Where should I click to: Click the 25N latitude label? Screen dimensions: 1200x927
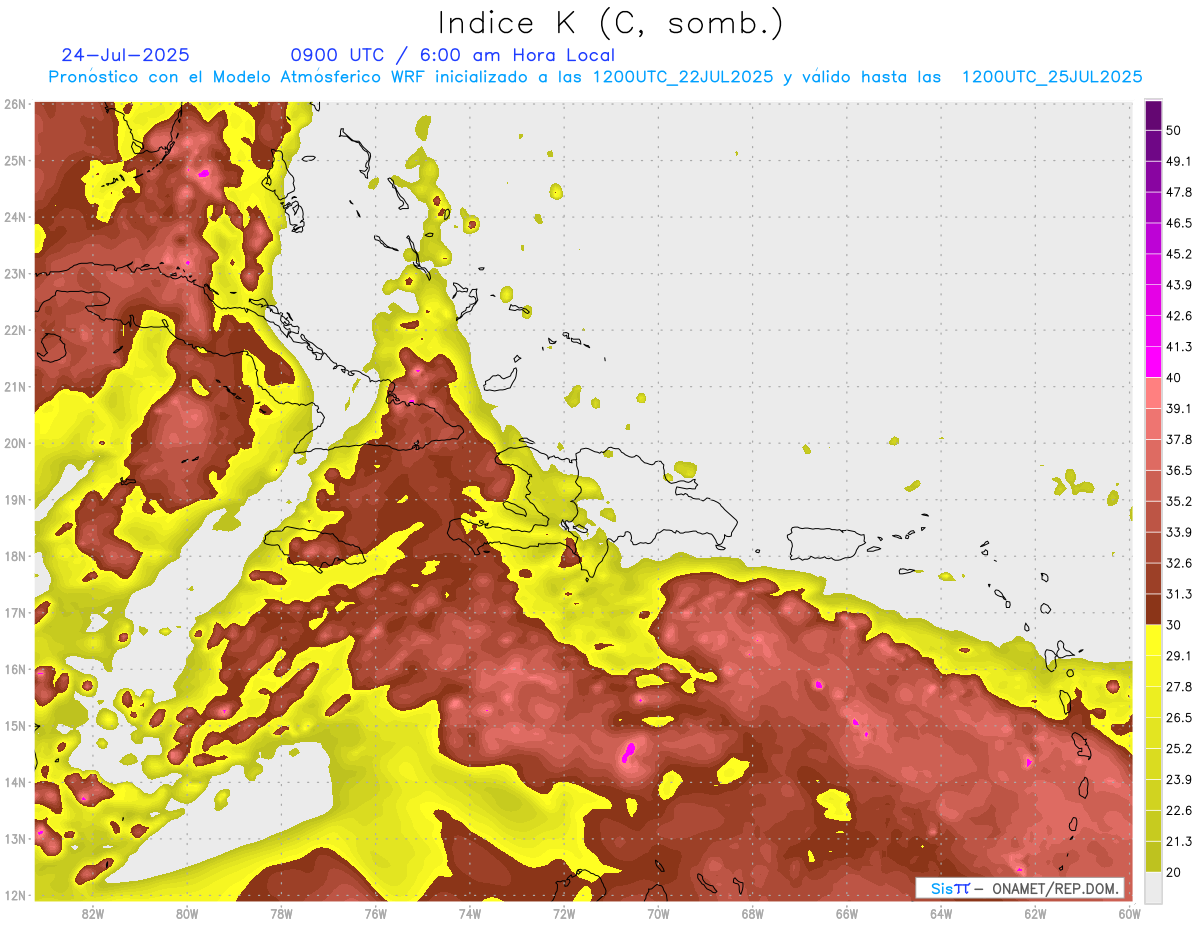15,161
